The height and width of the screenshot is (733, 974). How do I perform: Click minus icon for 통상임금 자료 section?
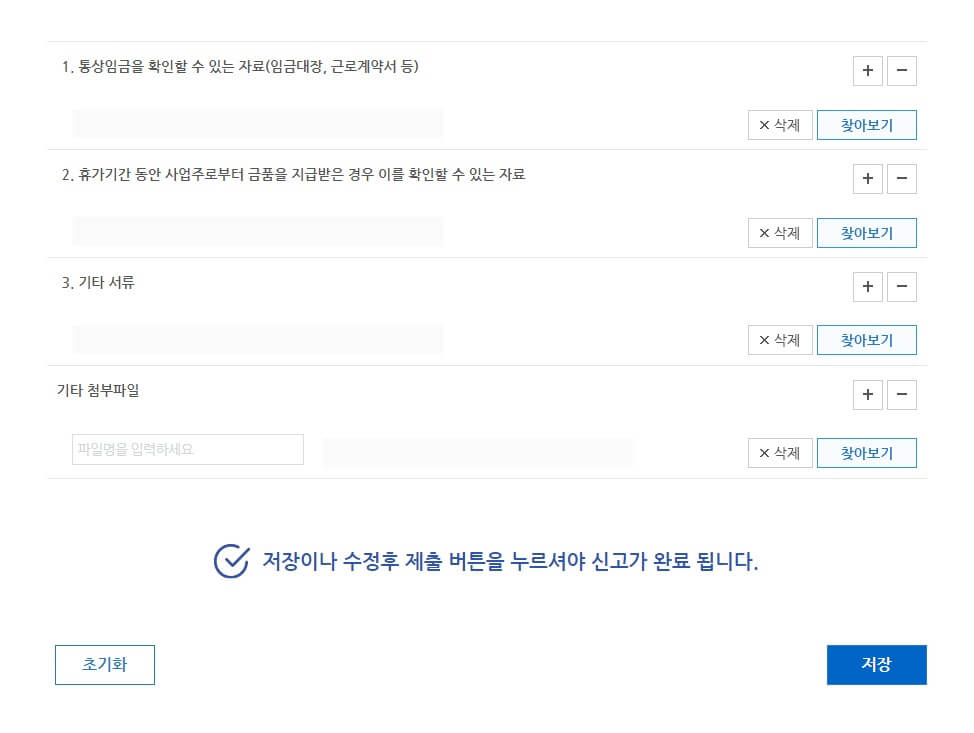901,71
